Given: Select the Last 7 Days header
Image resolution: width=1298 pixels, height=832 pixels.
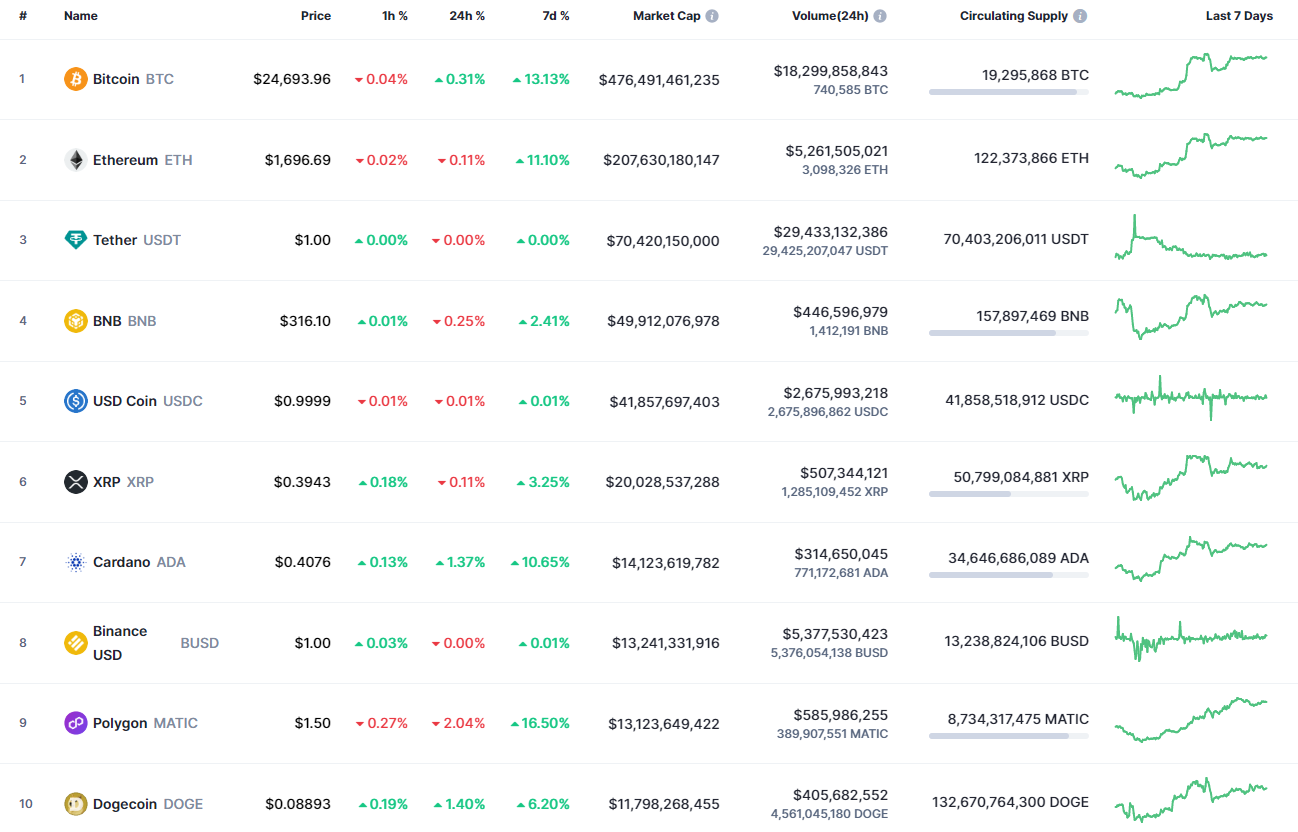Looking at the screenshot, I should (x=1239, y=15).
